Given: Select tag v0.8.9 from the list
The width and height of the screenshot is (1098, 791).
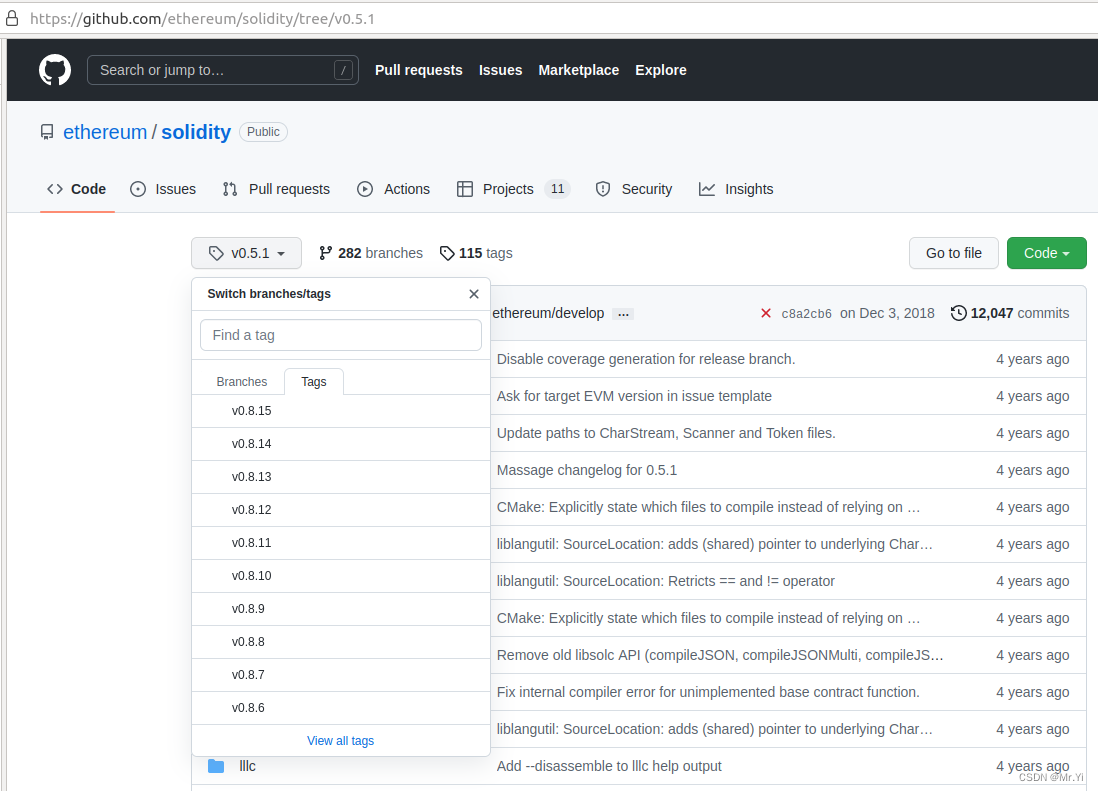Looking at the screenshot, I should coord(341,609).
